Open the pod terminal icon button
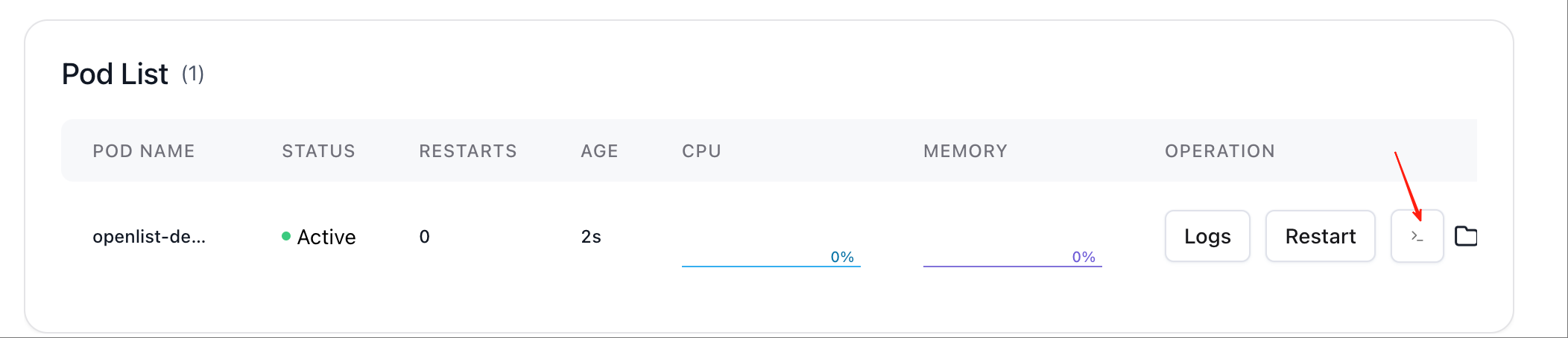This screenshot has width=1568, height=338. (x=1417, y=237)
